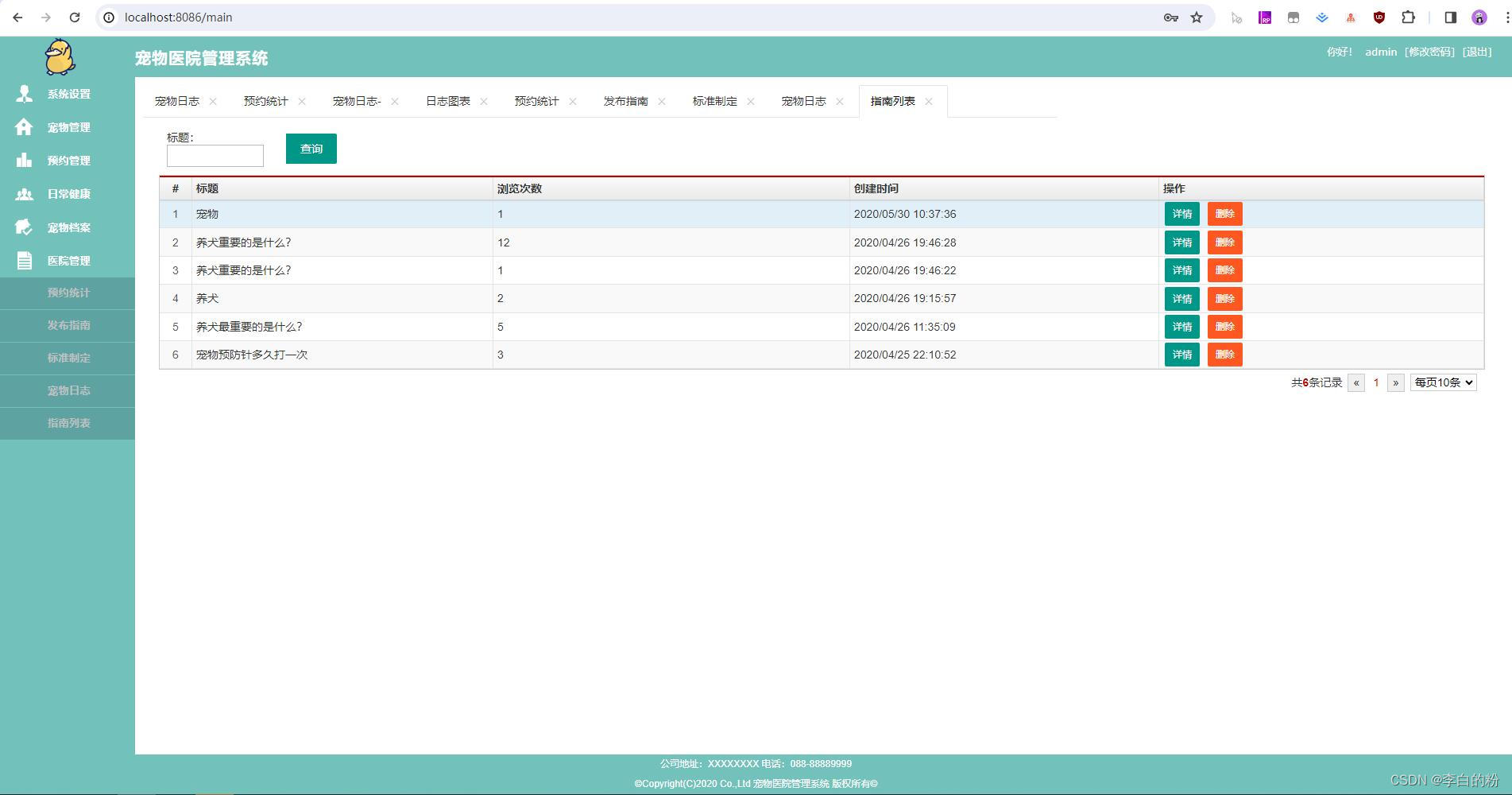Close the 指南列表 tab

(929, 102)
